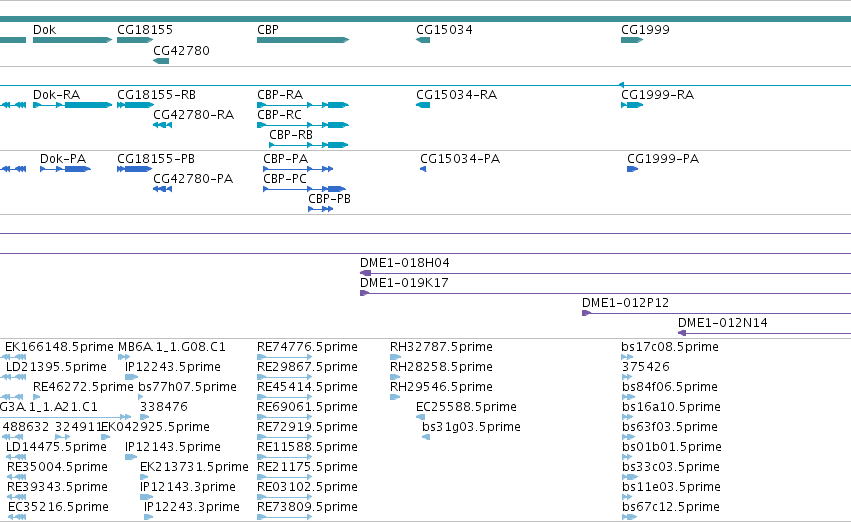Click the RE11588.5prime EST label
The width and height of the screenshot is (851, 522).
pos(307,447)
